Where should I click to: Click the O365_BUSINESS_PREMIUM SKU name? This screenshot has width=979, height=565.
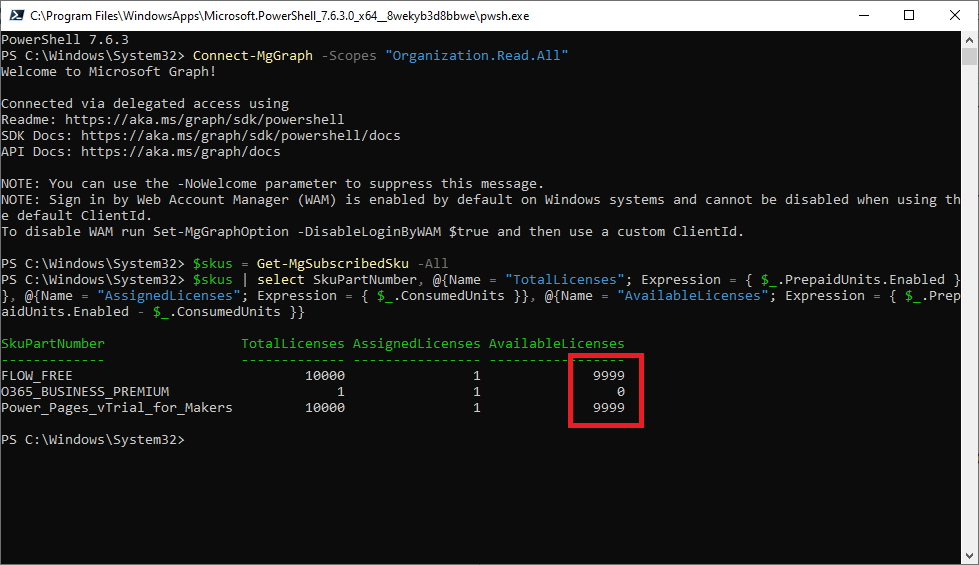click(85, 391)
